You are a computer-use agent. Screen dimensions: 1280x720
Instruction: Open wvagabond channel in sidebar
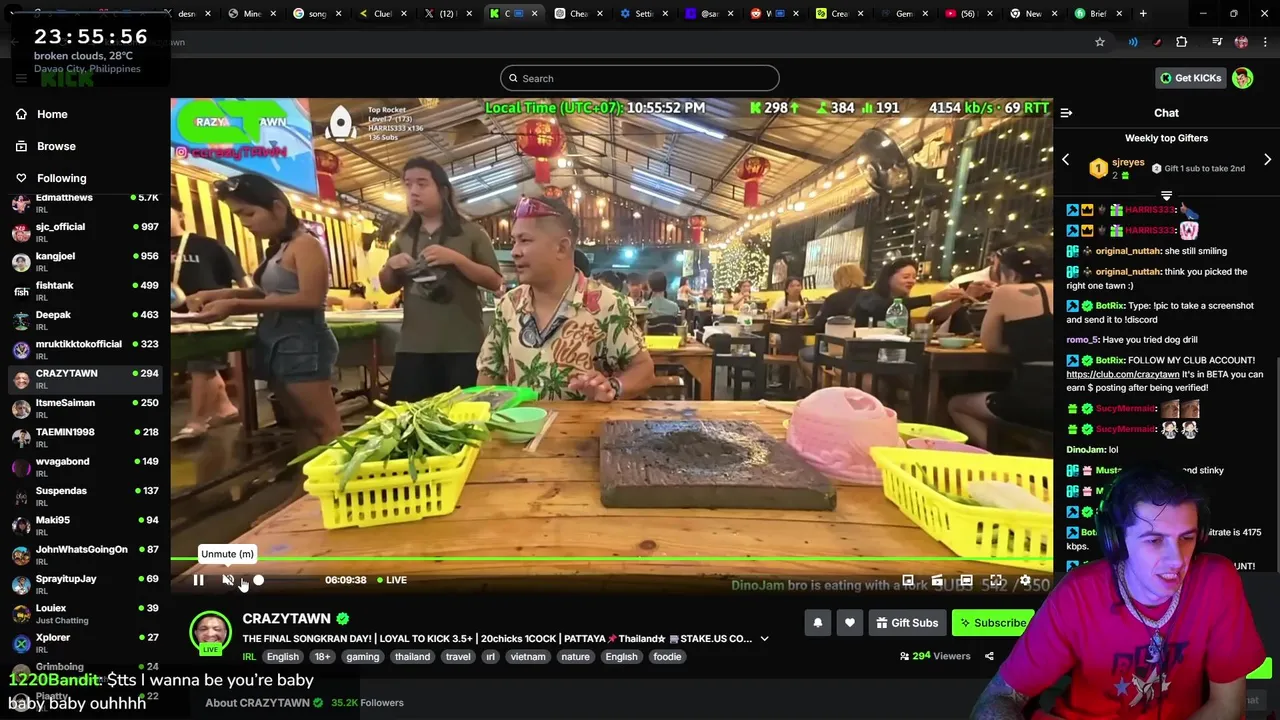click(x=85, y=467)
